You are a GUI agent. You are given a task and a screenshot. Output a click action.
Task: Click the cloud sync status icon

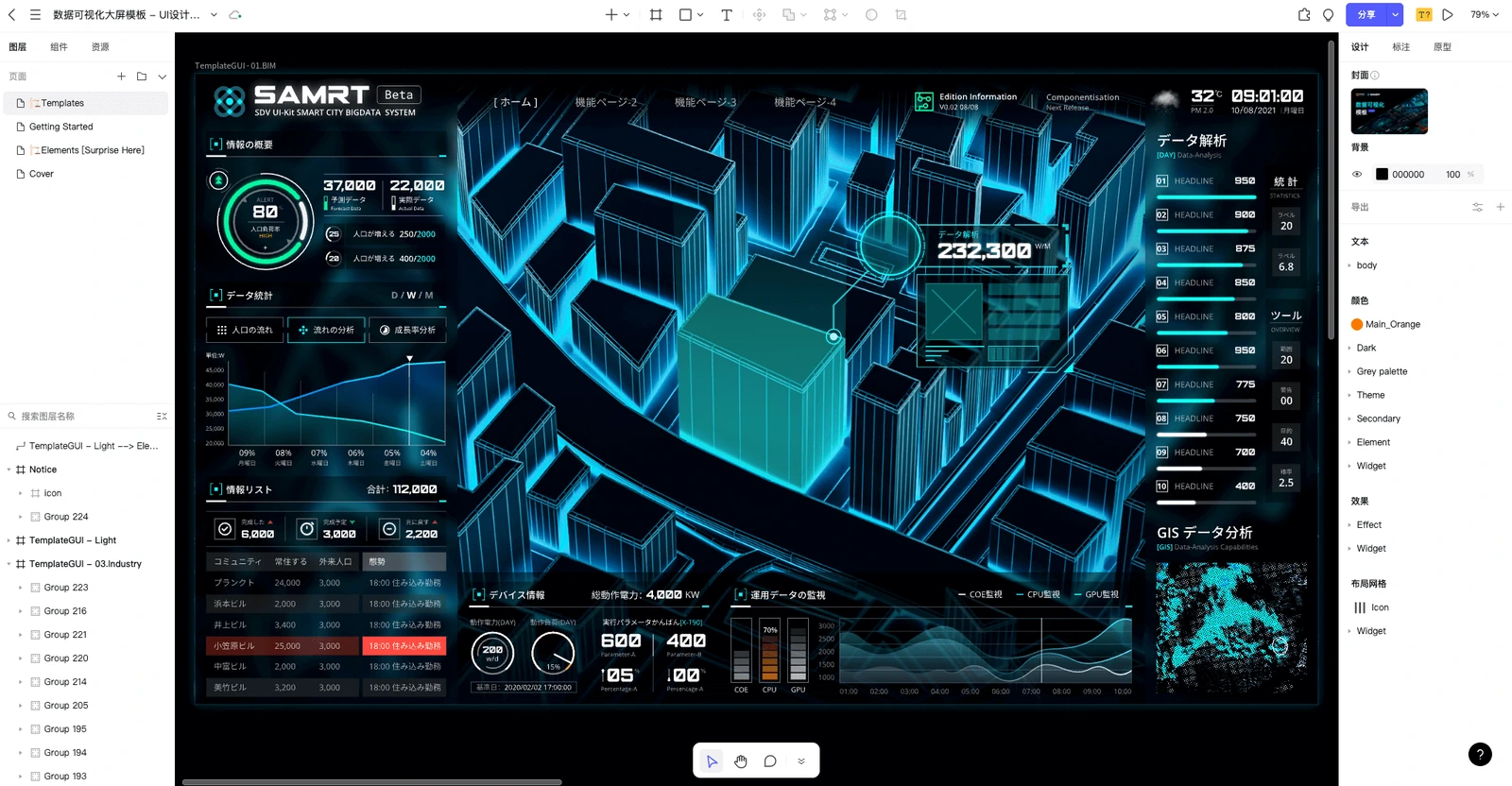(x=235, y=15)
